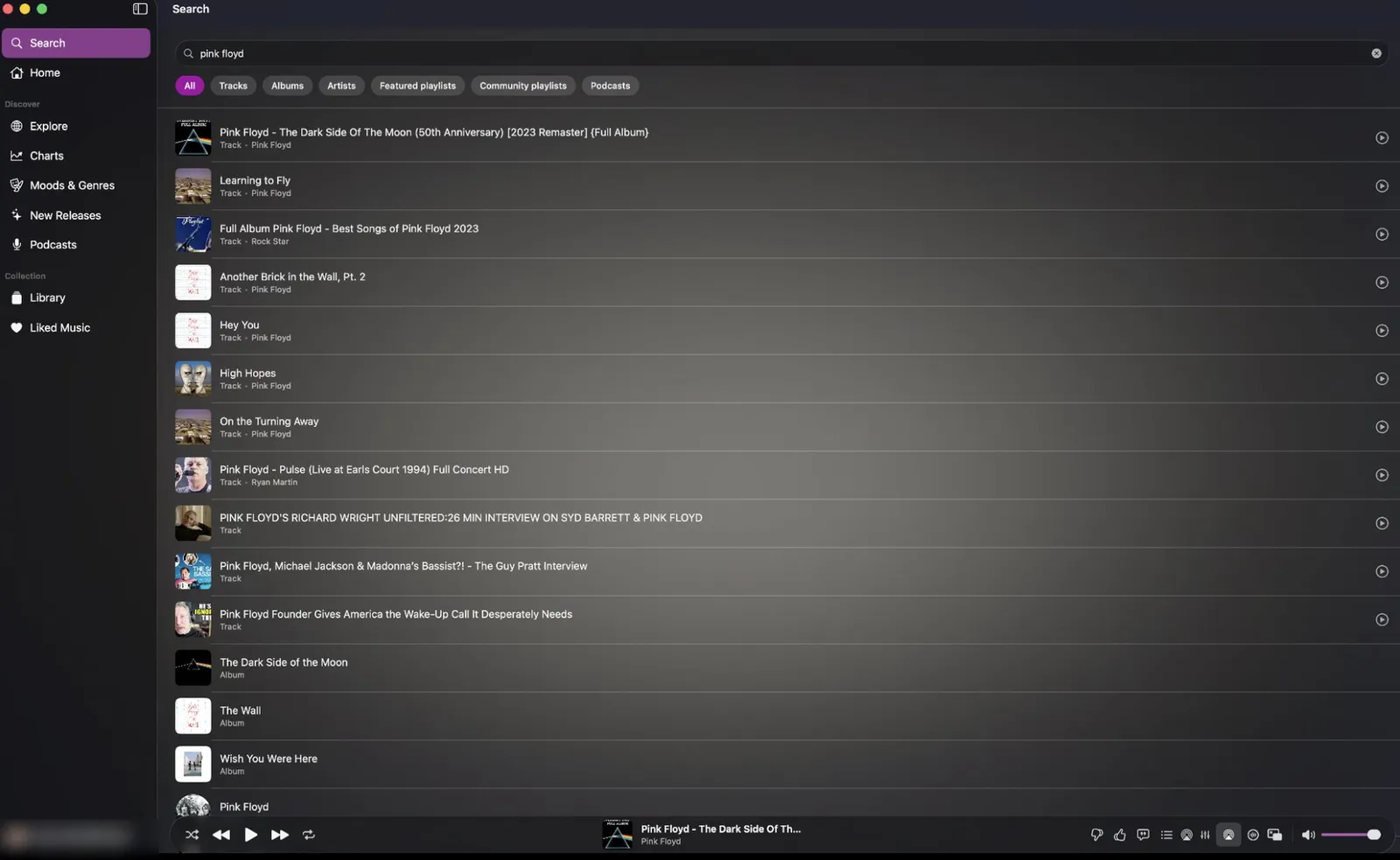Dislike the current track with thumbs down
This screenshot has height=860, width=1400.
coord(1096,835)
